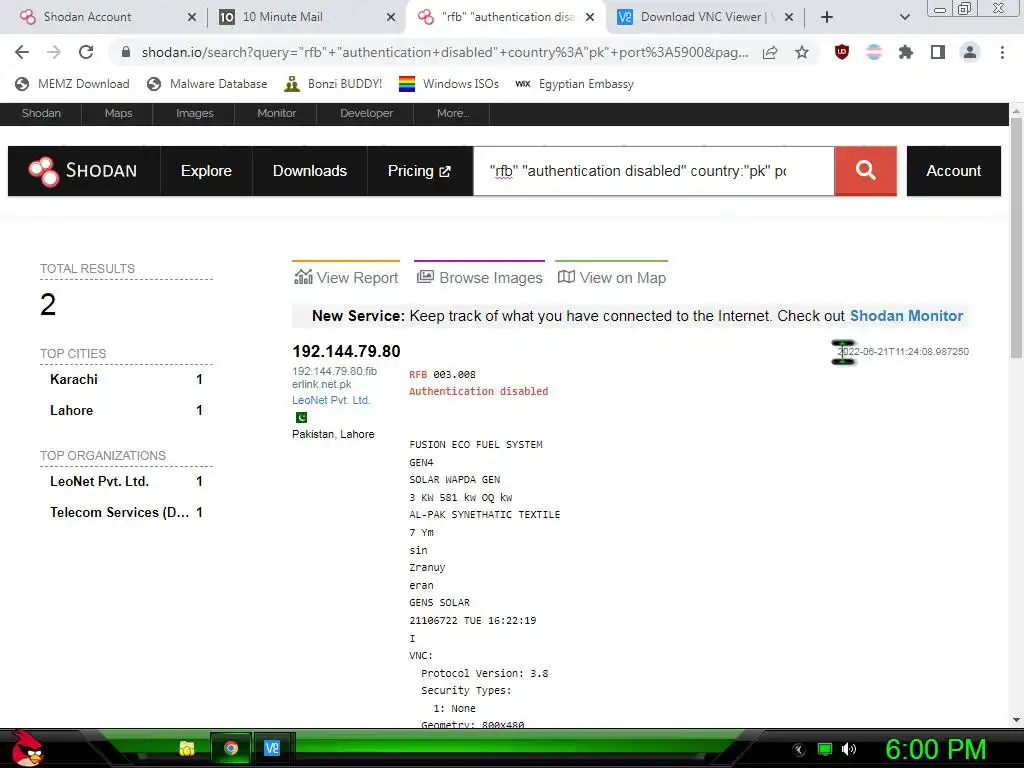
Task: Expand the More... menu in the top bar
Action: pos(453,114)
